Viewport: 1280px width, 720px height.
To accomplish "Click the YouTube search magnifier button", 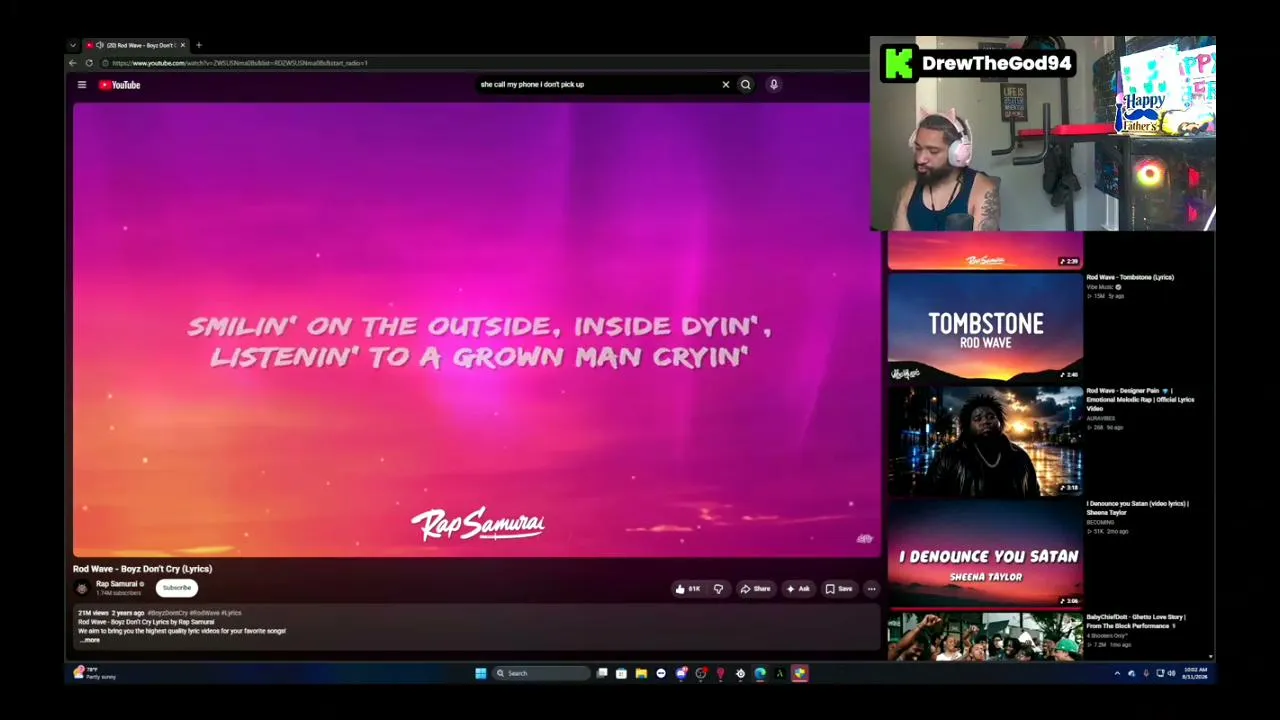I will [745, 85].
